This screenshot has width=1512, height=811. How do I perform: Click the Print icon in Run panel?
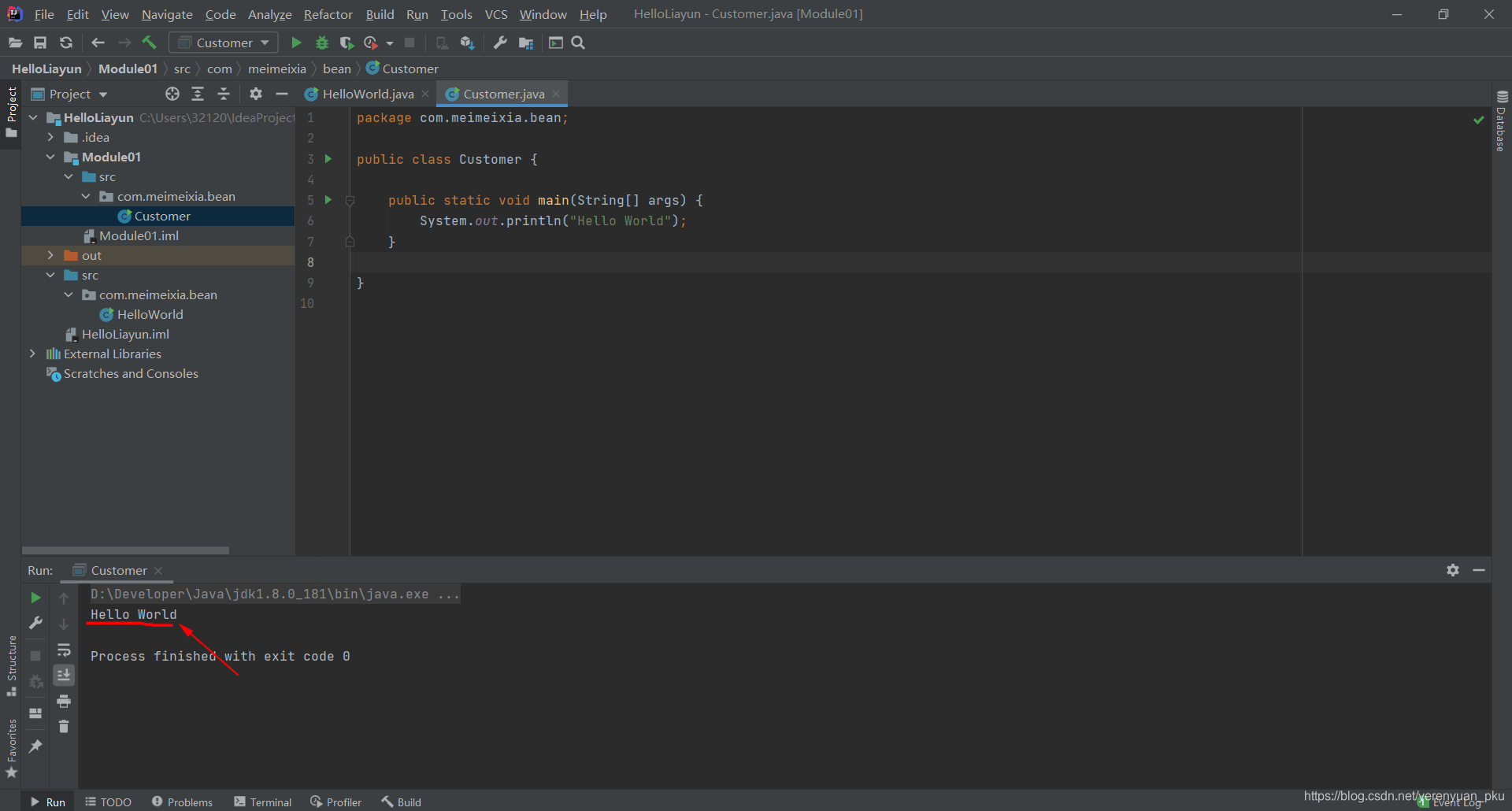pos(64,701)
